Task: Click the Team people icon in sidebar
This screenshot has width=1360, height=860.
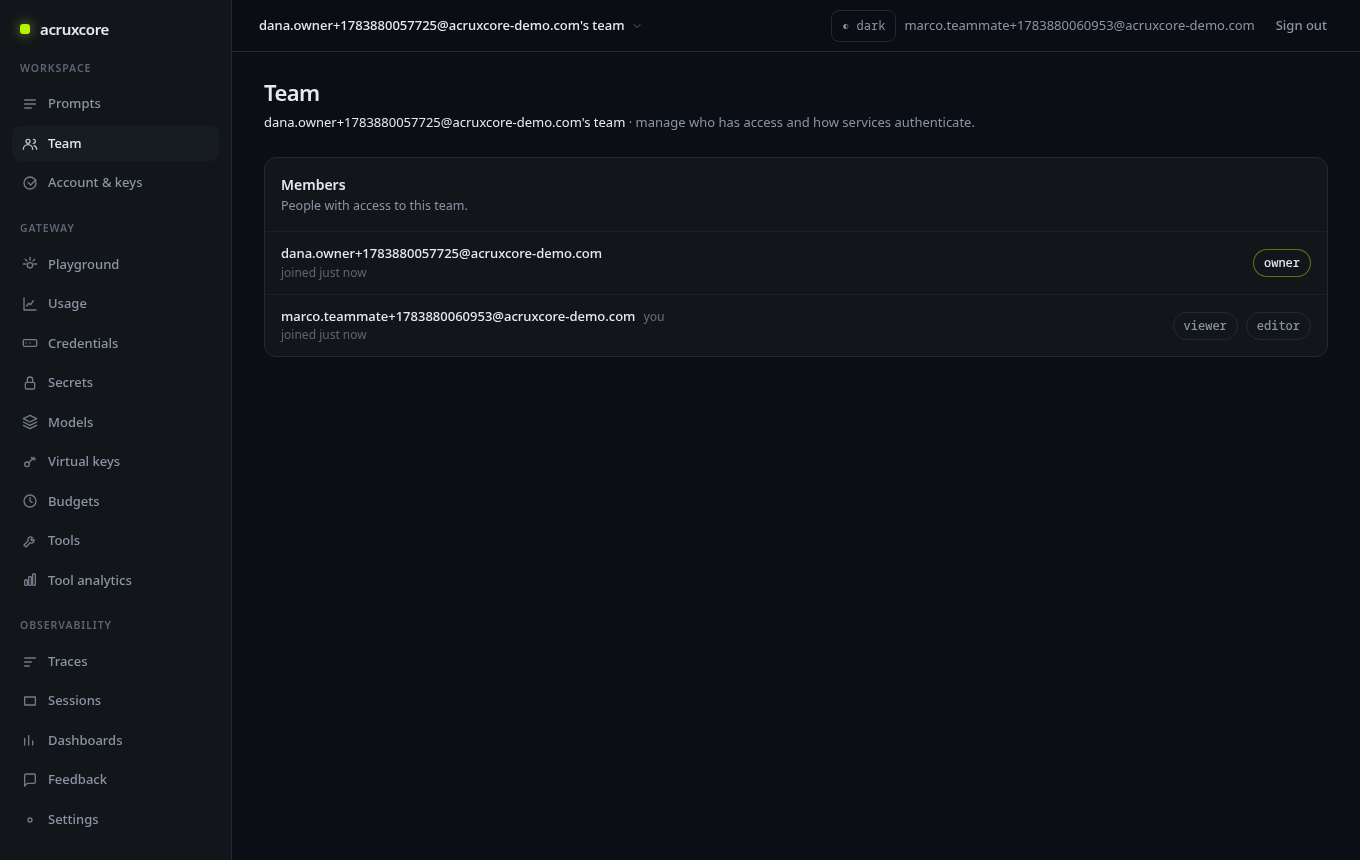Action: pos(30,144)
